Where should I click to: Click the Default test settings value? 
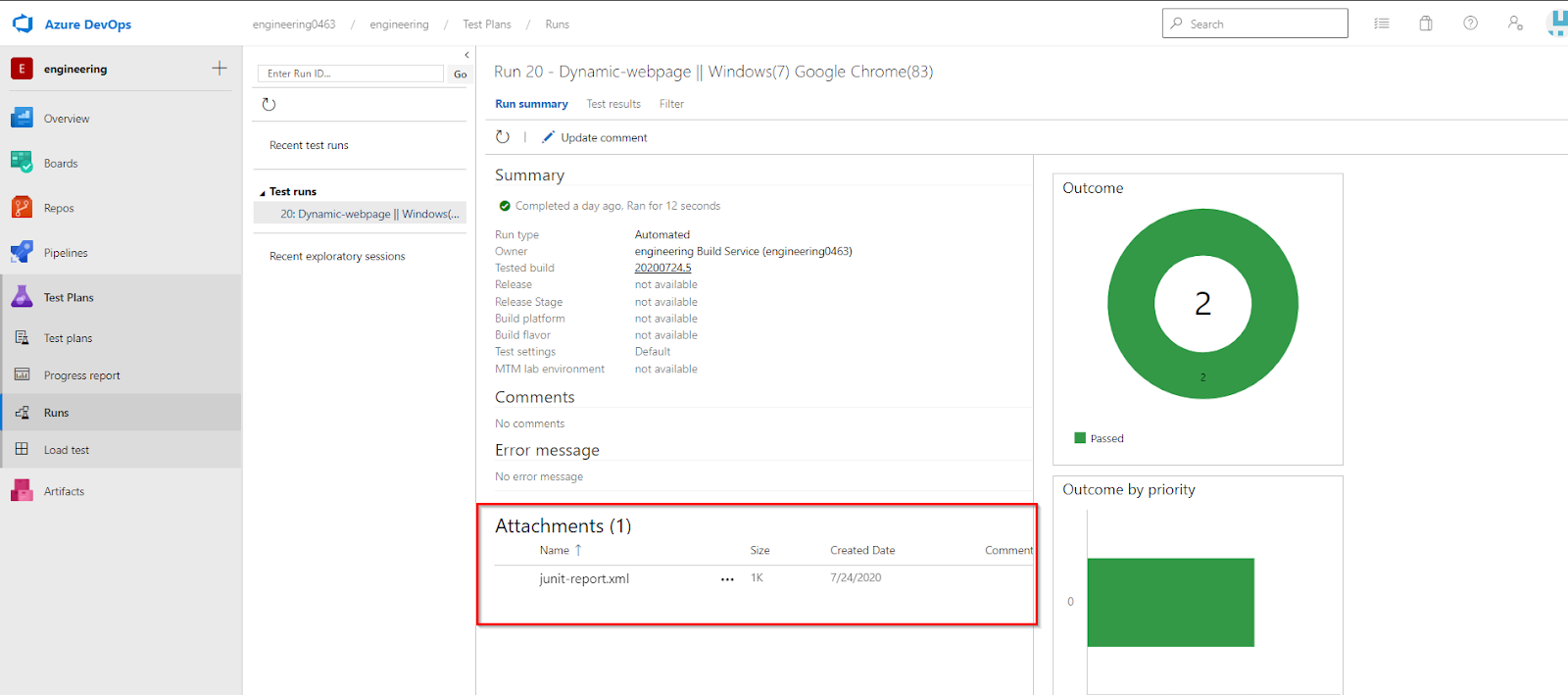point(653,351)
